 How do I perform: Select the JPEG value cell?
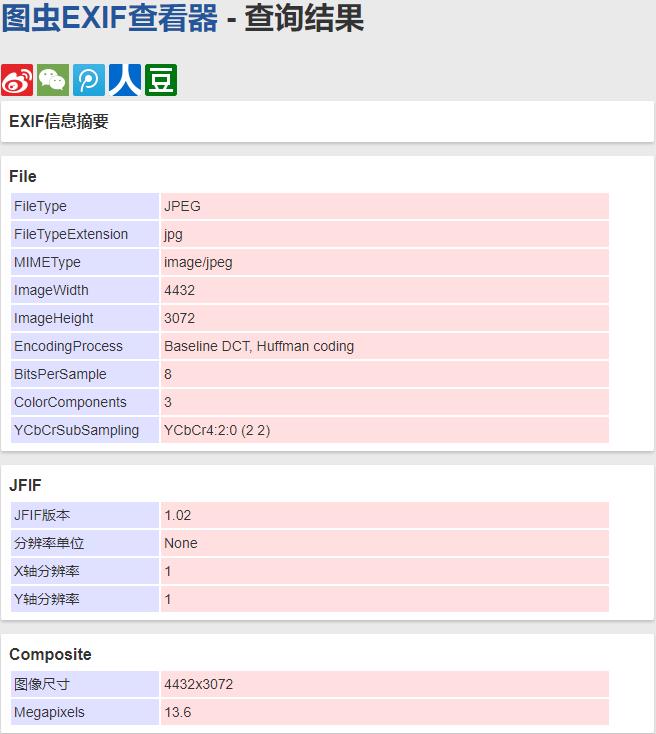pos(384,206)
